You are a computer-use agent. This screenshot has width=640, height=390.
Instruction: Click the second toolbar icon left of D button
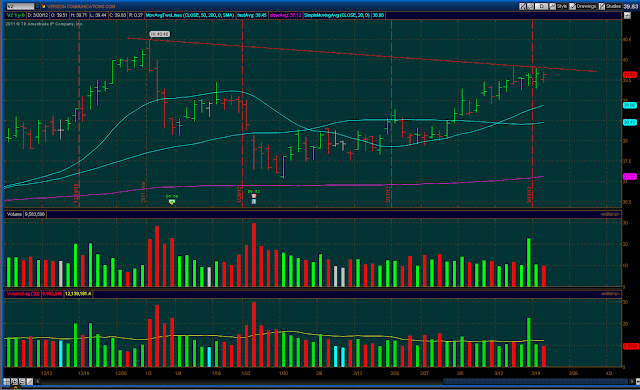(x=531, y=6)
